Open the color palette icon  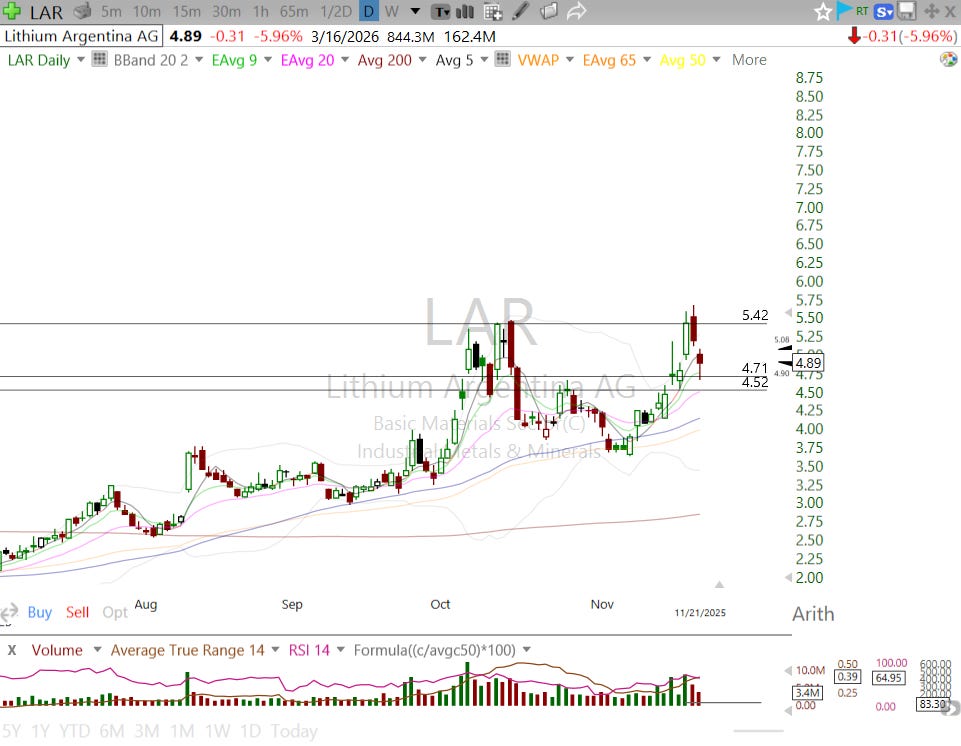pos(948,59)
